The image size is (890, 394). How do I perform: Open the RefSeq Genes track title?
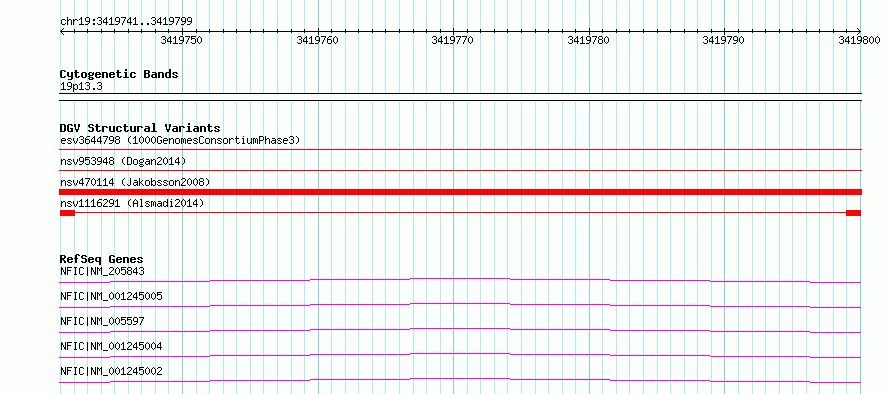pyautogui.click(x=102, y=259)
